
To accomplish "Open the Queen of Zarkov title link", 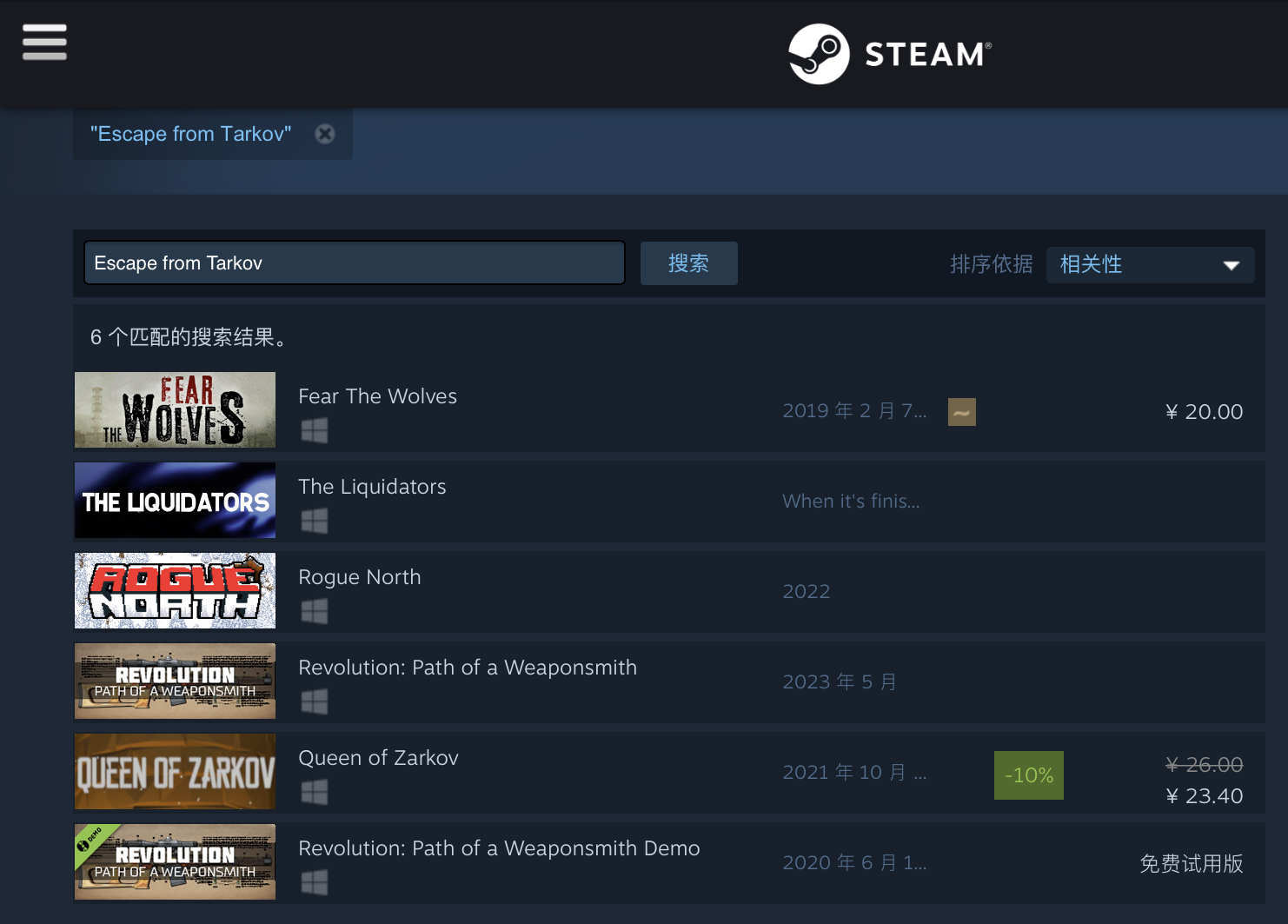I will pyautogui.click(x=378, y=758).
